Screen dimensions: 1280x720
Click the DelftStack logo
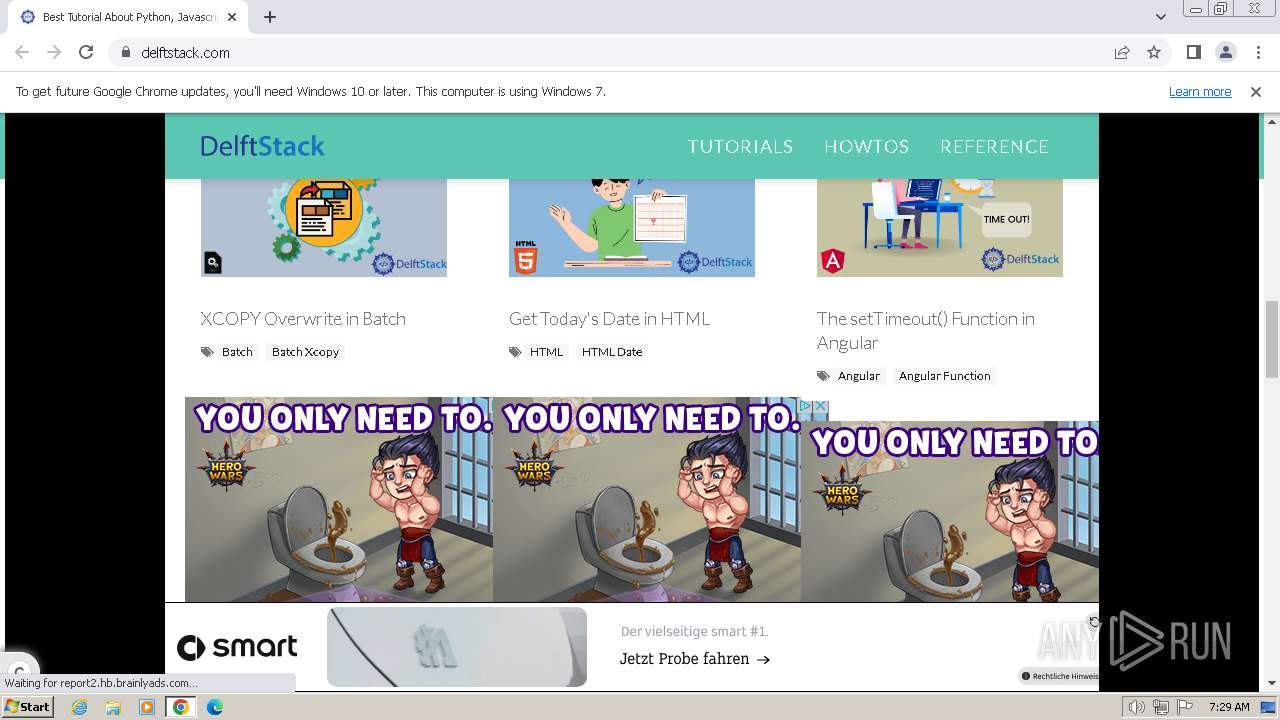pos(262,146)
